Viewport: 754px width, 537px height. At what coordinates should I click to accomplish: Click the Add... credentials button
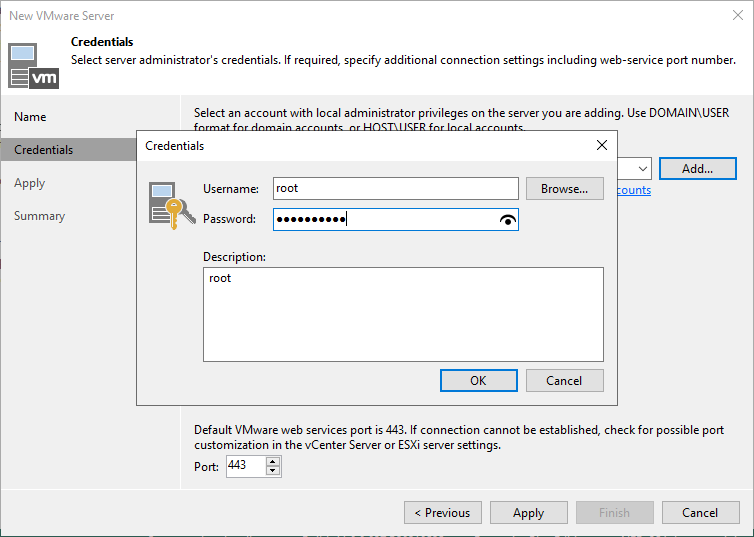[x=697, y=169]
